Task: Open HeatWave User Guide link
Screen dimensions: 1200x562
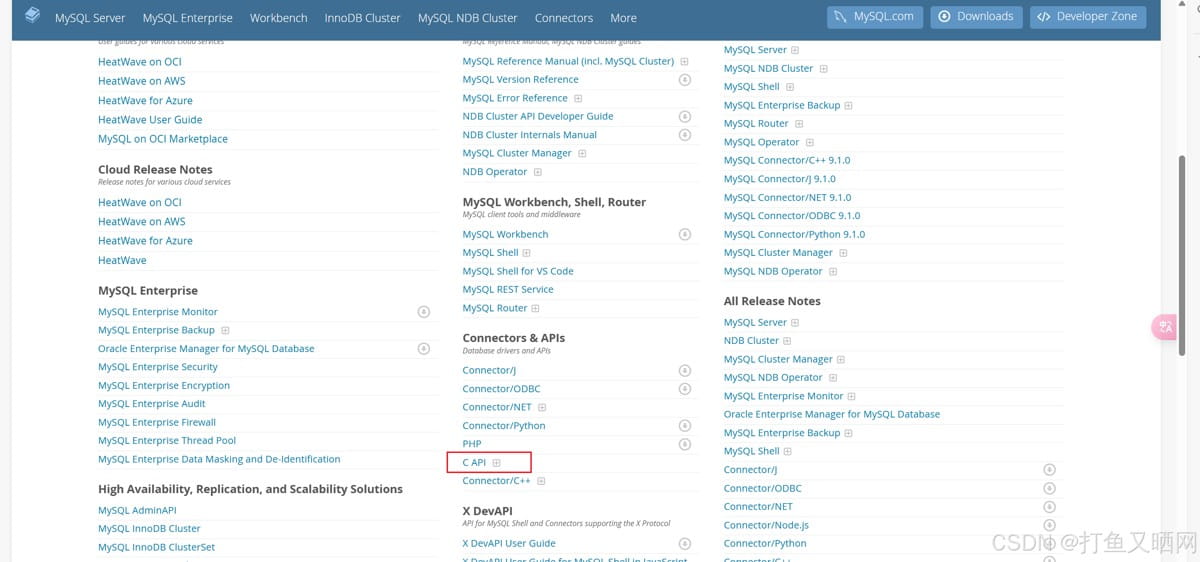Action: (150, 119)
